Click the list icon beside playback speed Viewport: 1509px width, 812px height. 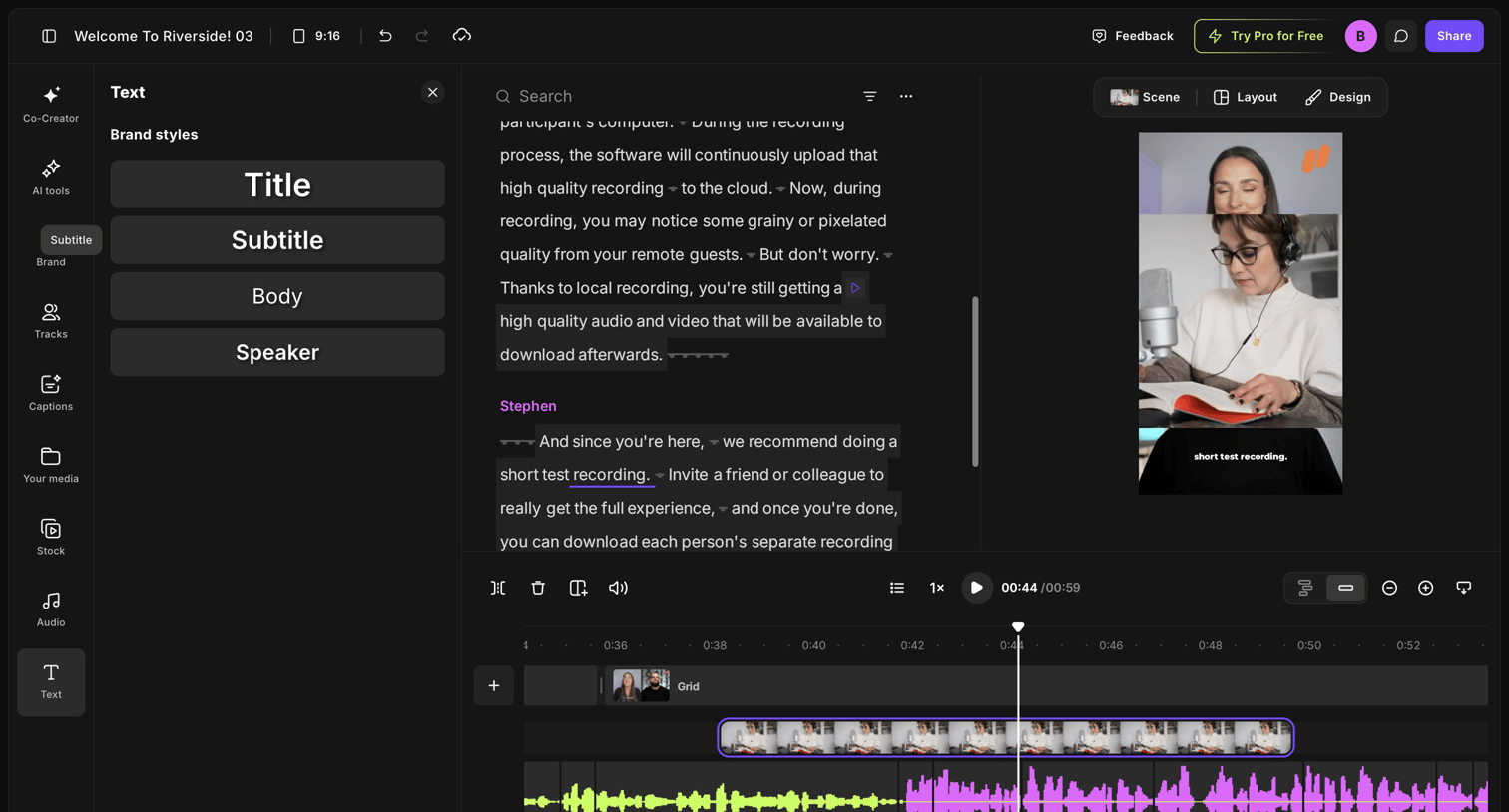pyautogui.click(x=897, y=588)
